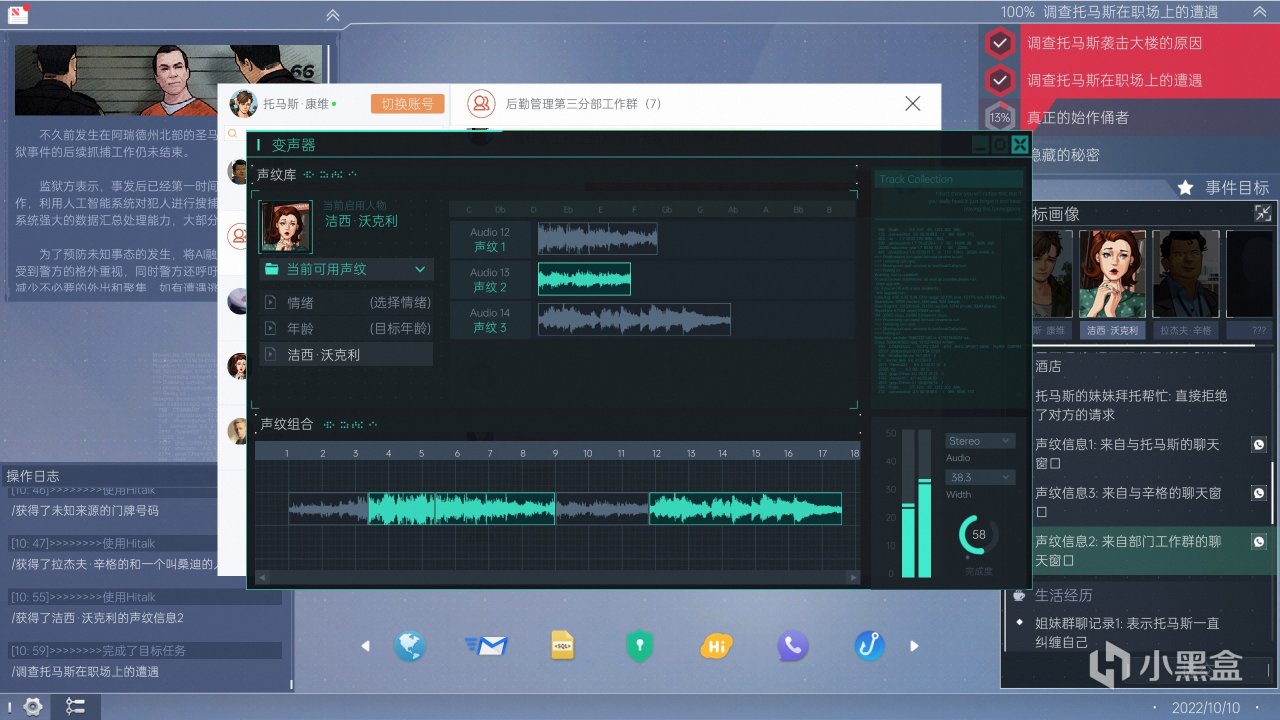Open objective 真正的始作俑者
Viewport: 1280px width, 720px height.
[x=1078, y=118]
